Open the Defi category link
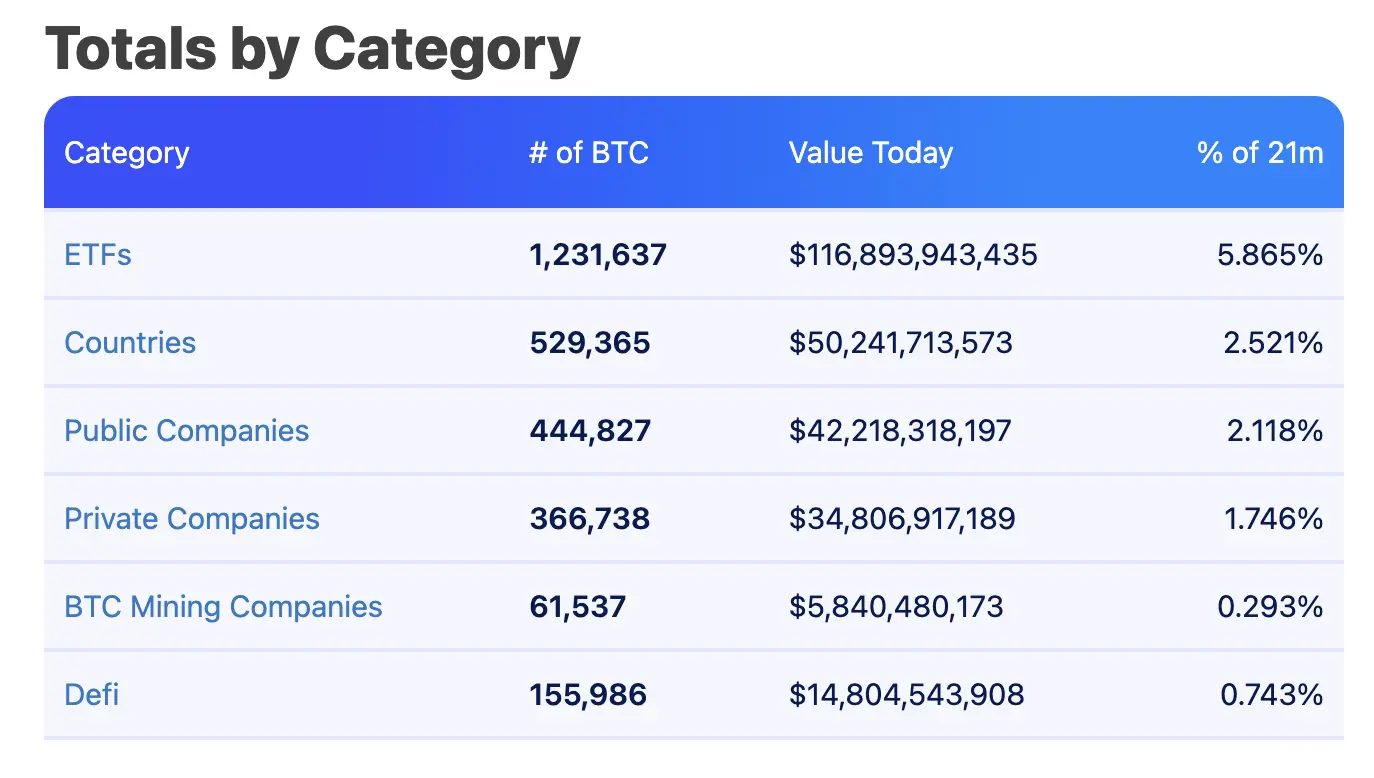Viewport: 1374px width, 778px height. (x=92, y=694)
